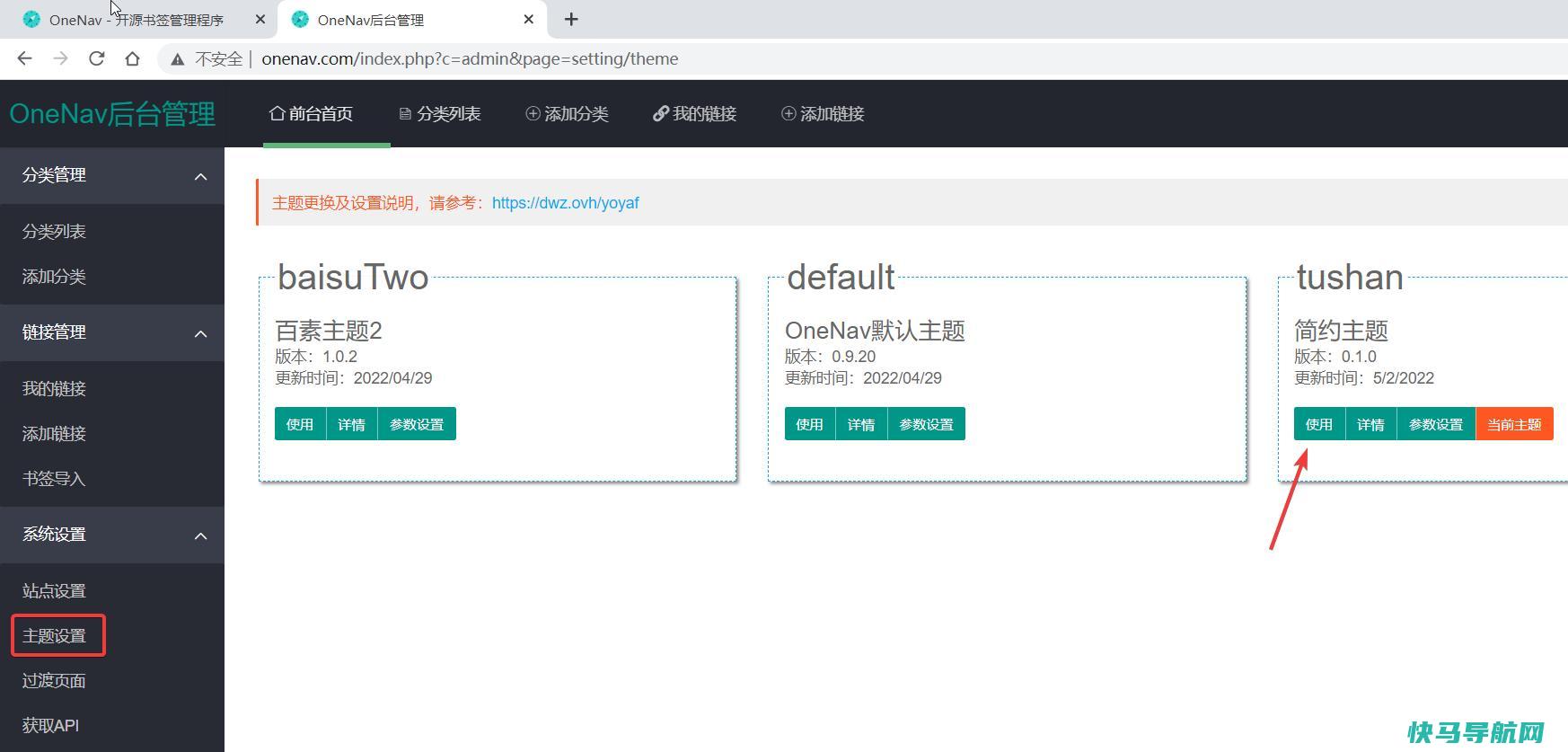
Task: Click default's 版本: 0.9.20 text
Action: tap(830, 357)
